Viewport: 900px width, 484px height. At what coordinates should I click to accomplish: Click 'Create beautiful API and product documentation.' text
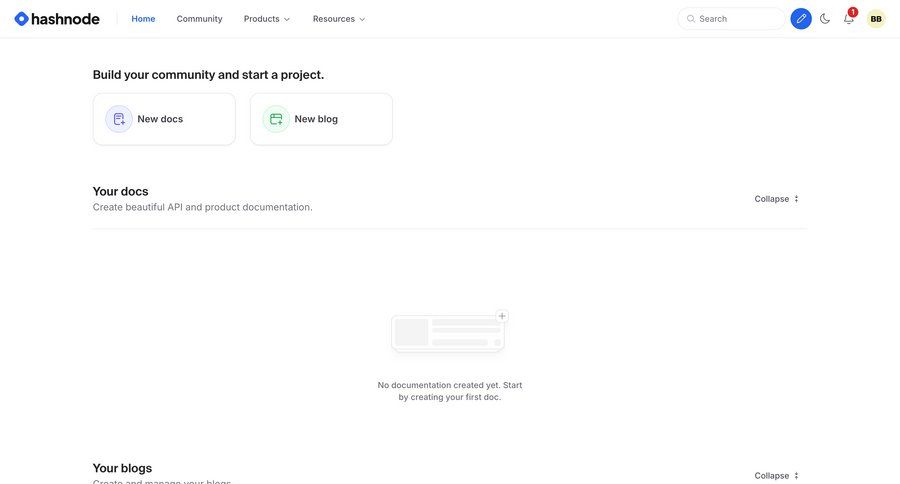(203, 207)
